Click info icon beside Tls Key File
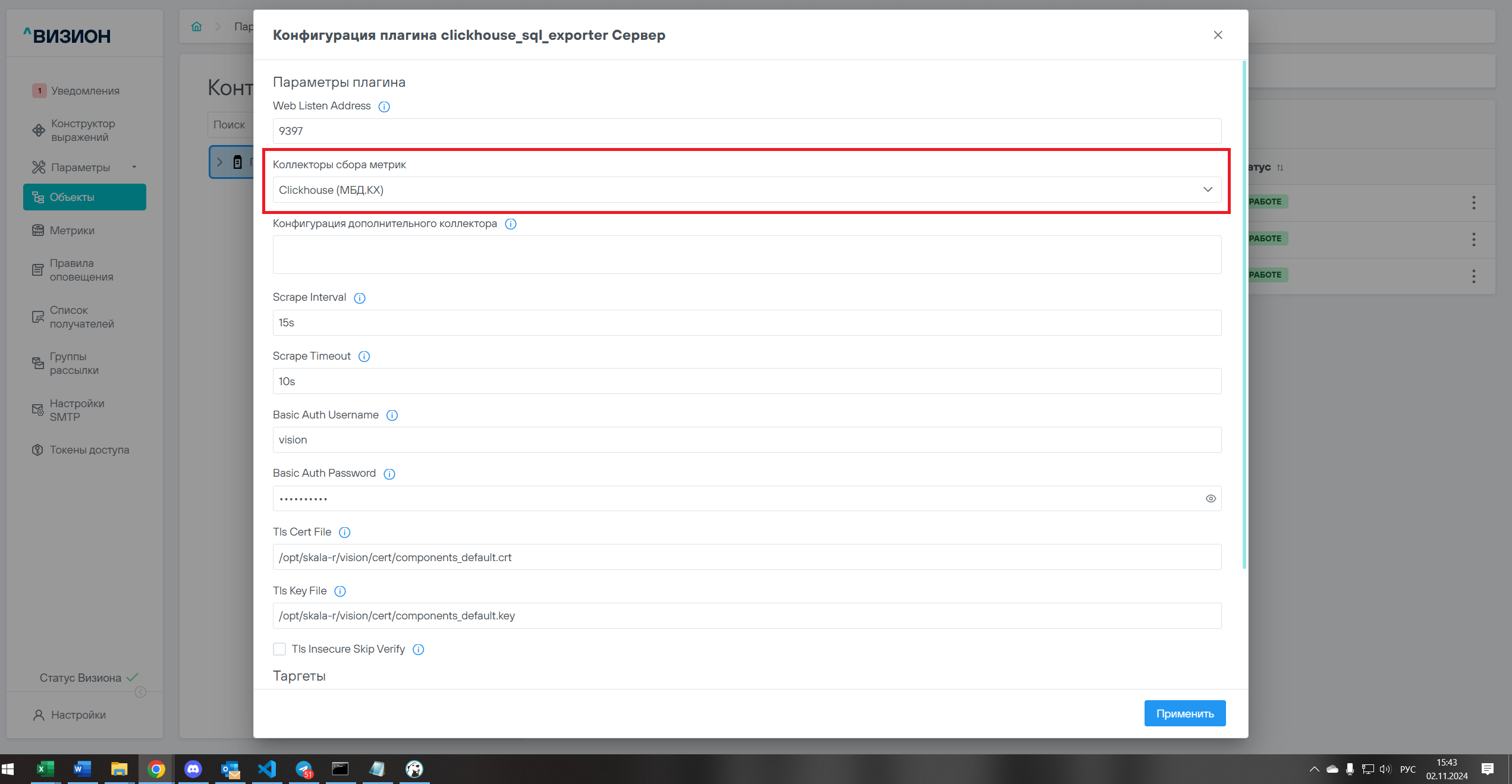The width and height of the screenshot is (1512, 784). tap(340, 591)
